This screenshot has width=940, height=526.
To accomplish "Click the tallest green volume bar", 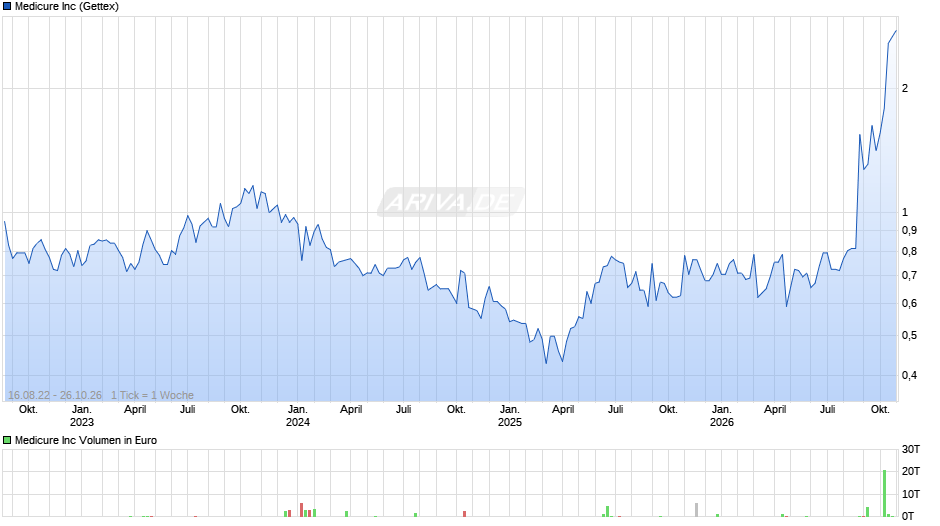I will (x=884, y=493).
